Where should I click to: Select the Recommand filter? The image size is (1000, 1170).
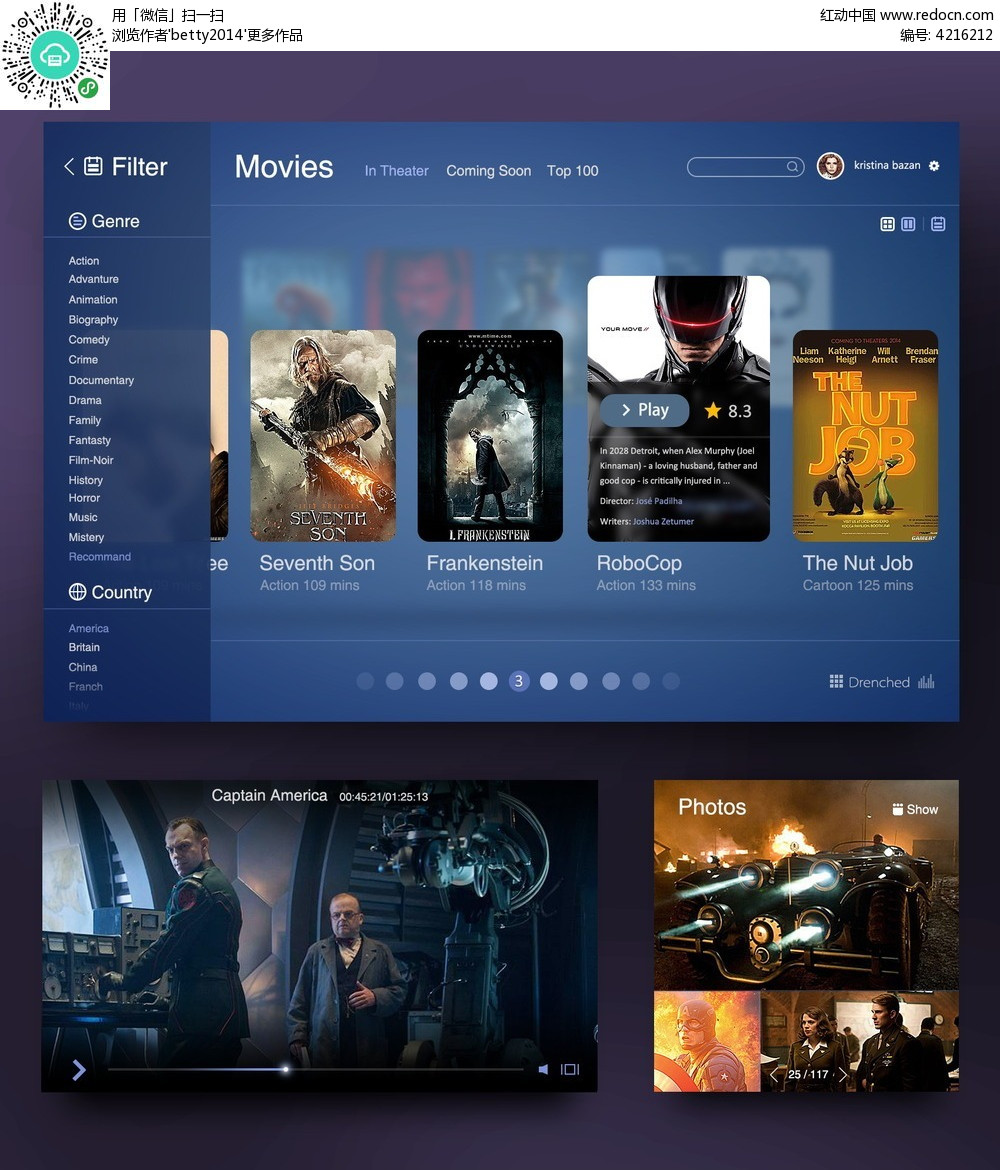pyautogui.click(x=100, y=557)
